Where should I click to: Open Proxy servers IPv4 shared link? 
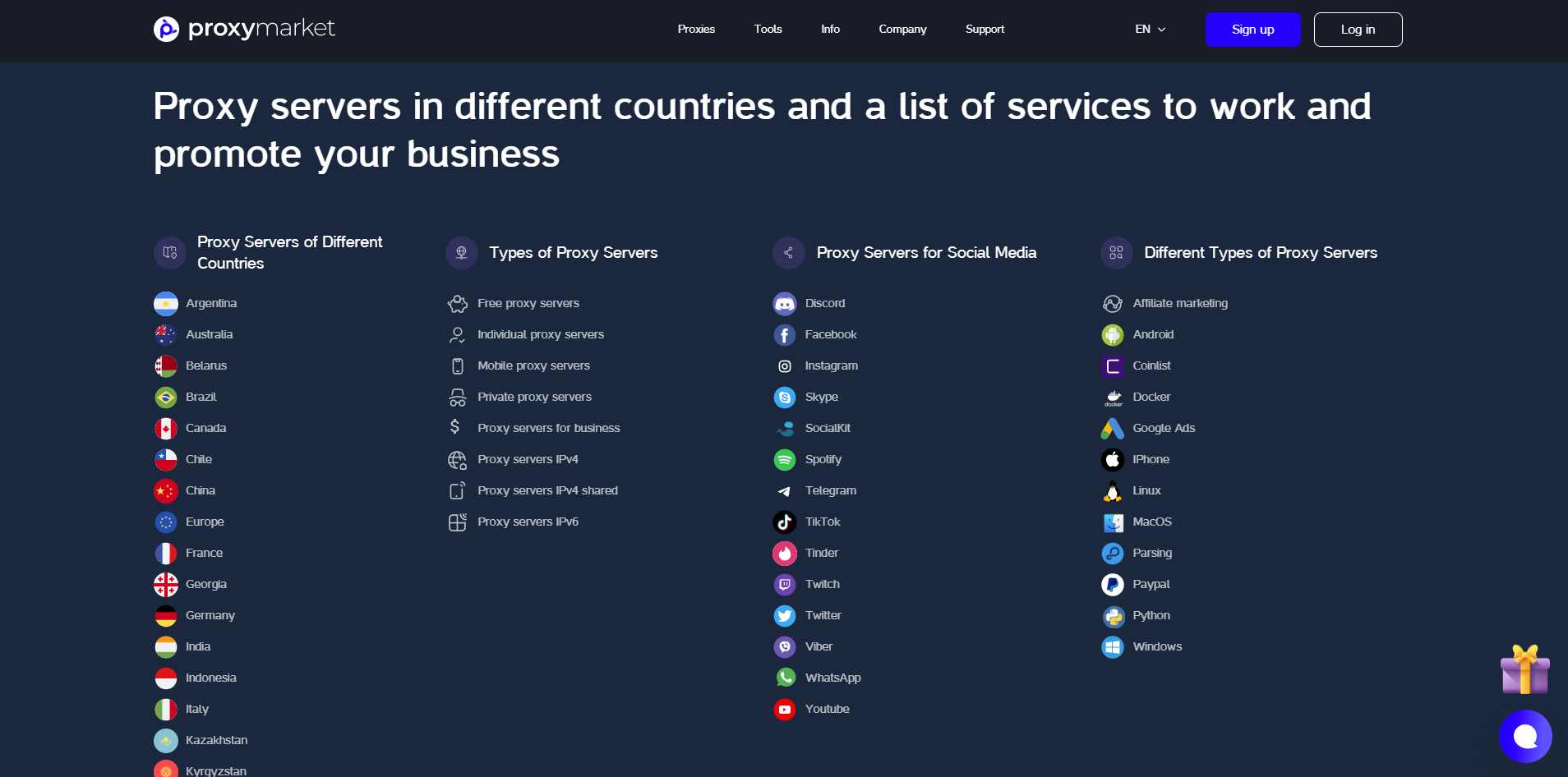(x=547, y=491)
